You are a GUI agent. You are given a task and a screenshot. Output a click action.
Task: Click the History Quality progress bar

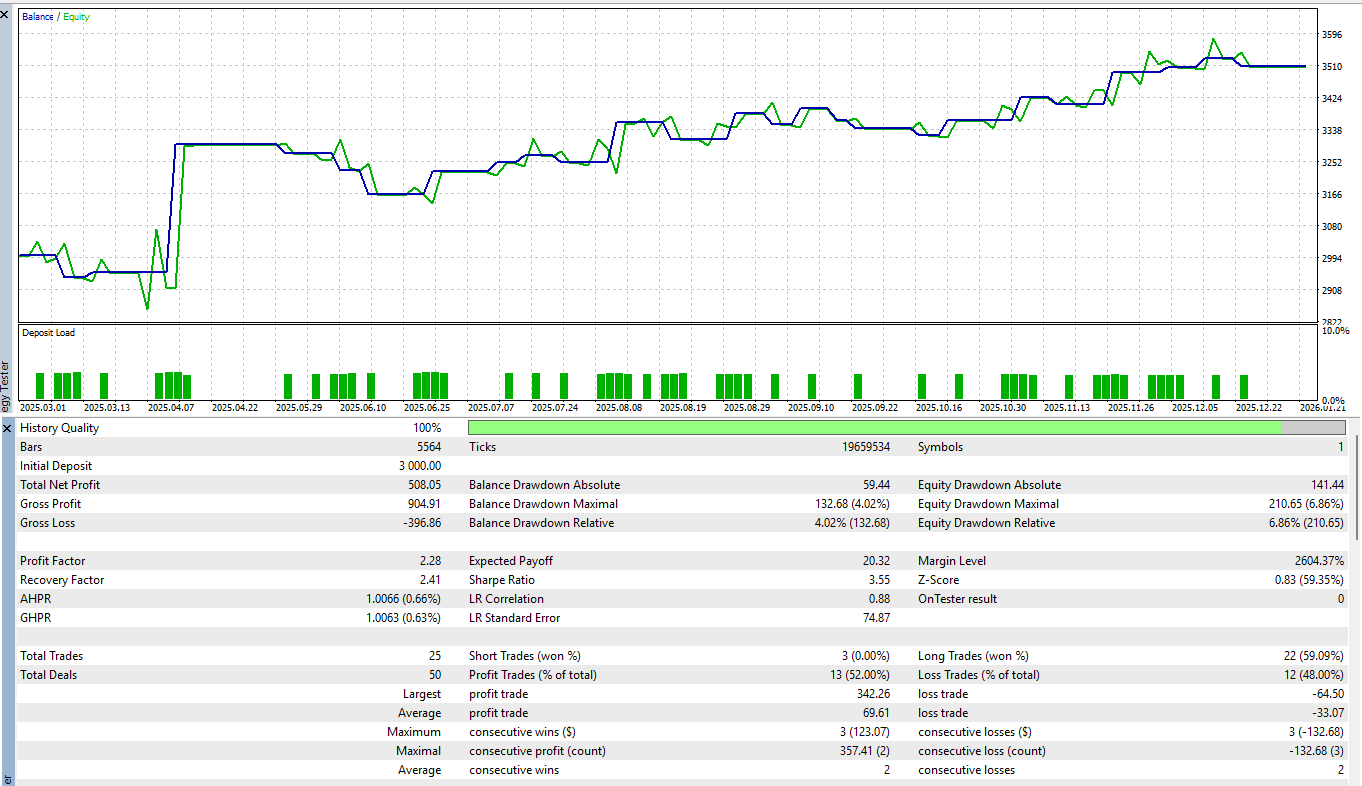(x=900, y=427)
